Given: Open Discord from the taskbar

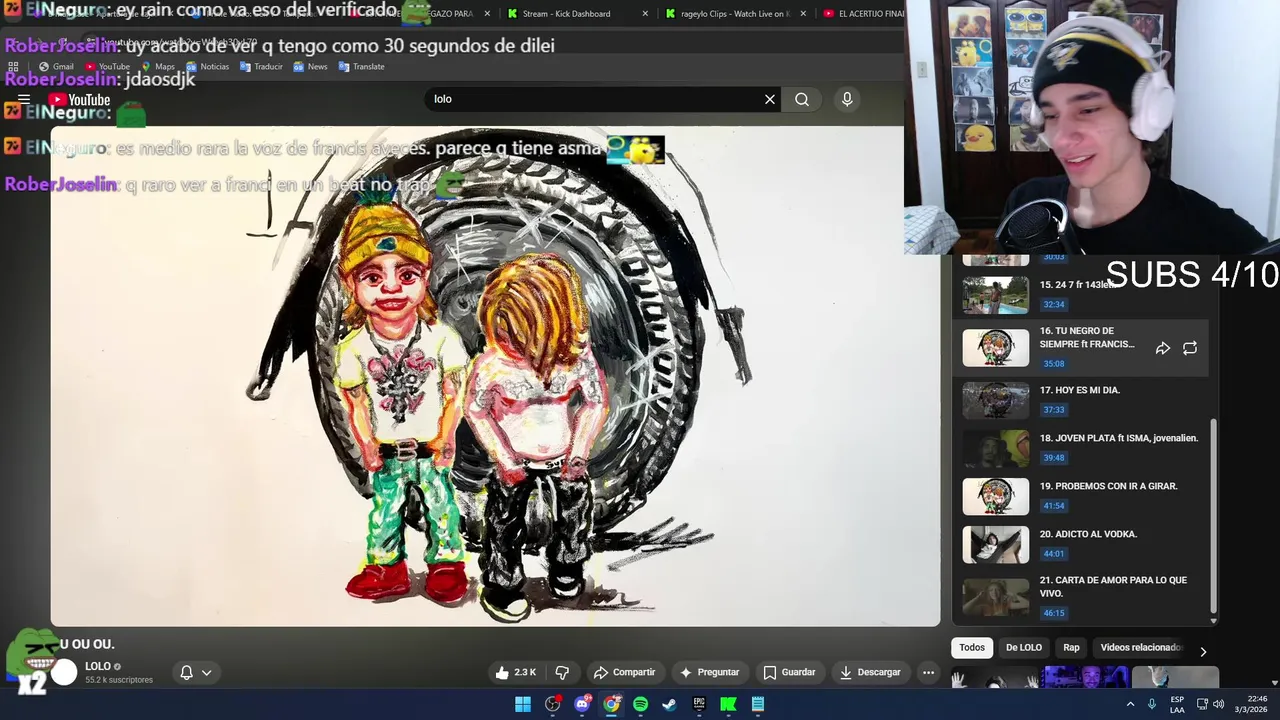Looking at the screenshot, I should point(582,704).
